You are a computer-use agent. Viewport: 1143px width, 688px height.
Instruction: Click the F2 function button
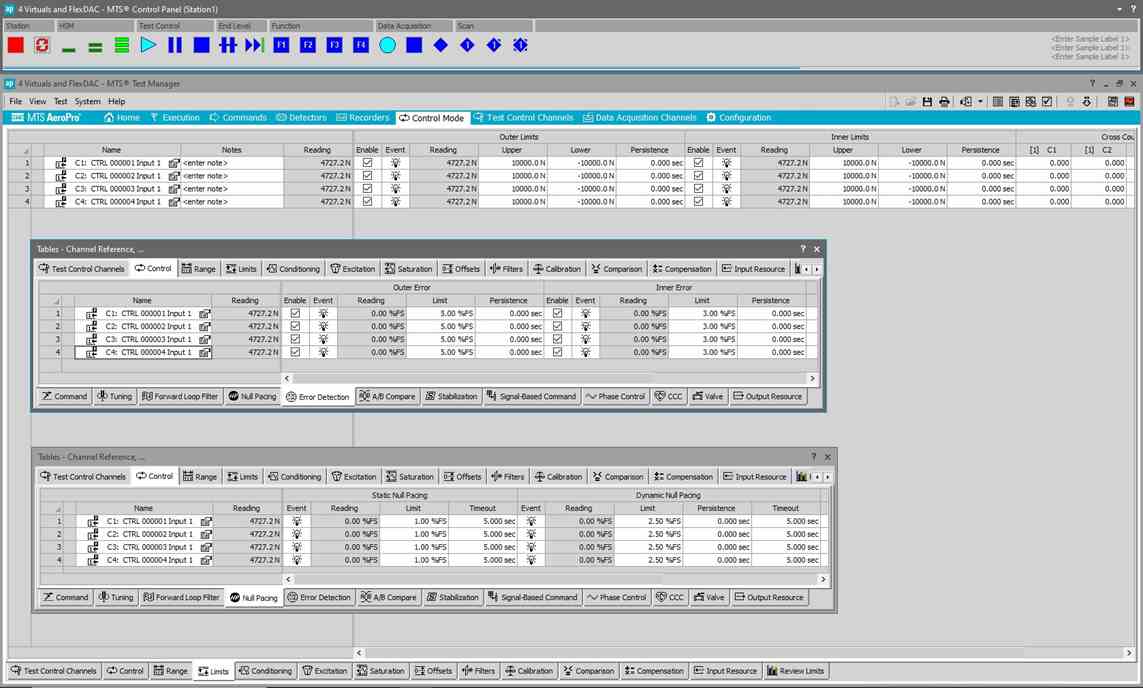pos(307,45)
